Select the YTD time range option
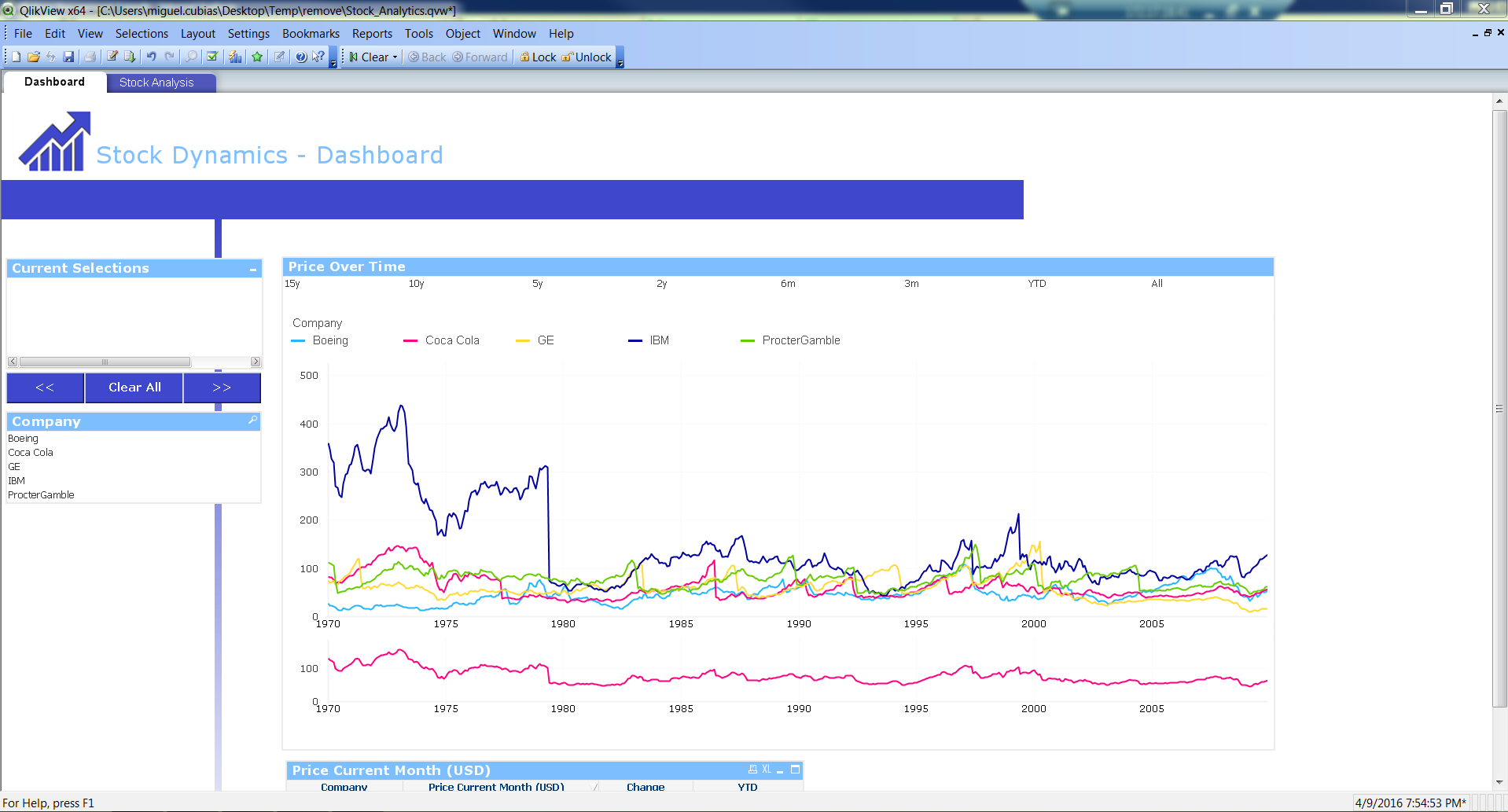Screen dimensions: 1508x812 pos(1037,284)
